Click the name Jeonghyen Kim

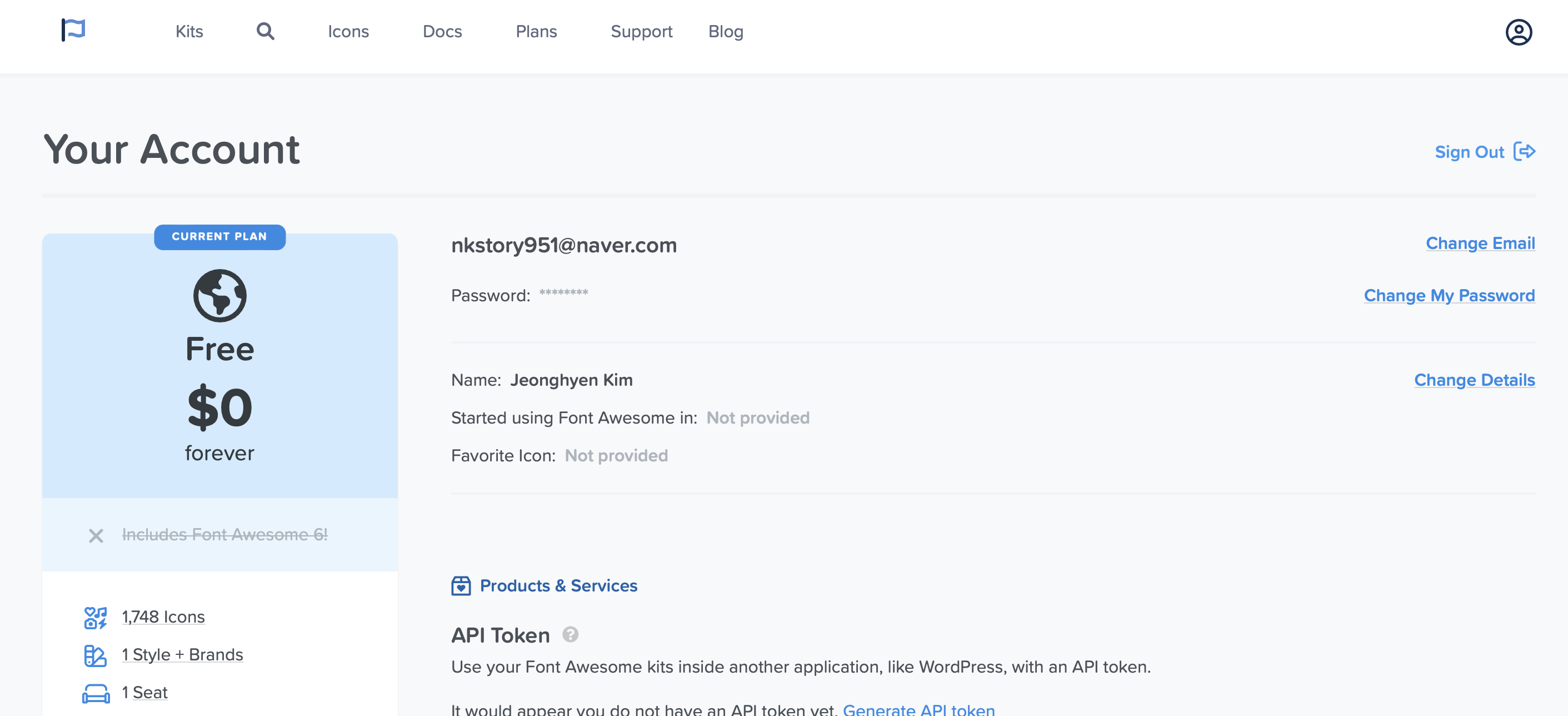pyautogui.click(x=571, y=380)
